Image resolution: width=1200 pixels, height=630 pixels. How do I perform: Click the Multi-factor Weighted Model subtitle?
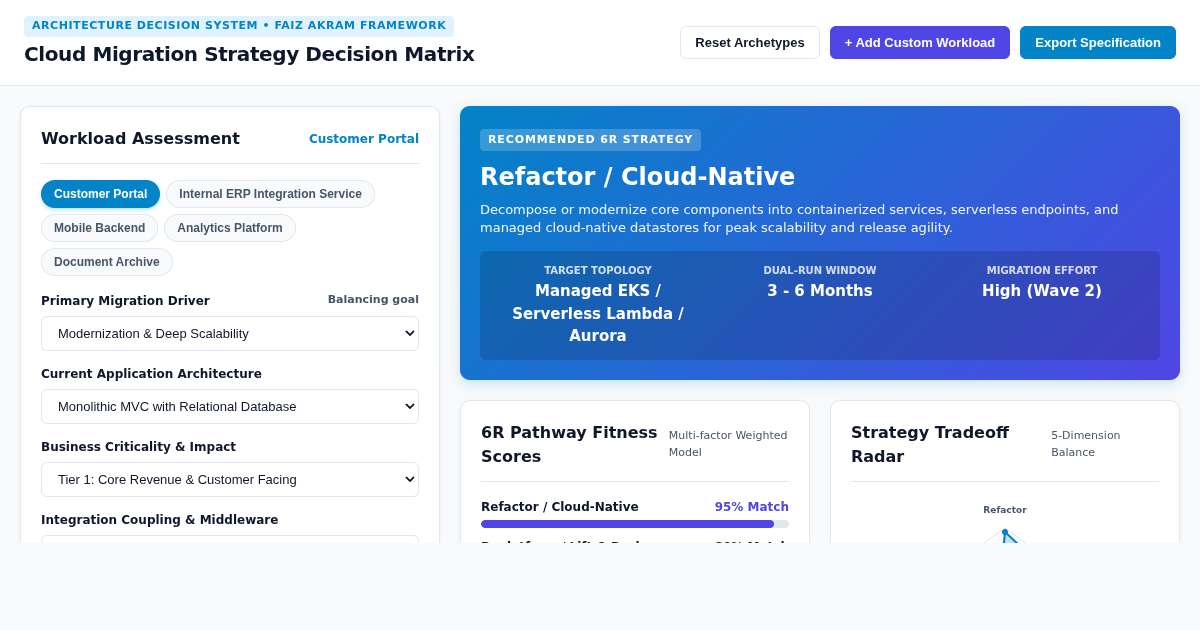pyautogui.click(x=728, y=444)
